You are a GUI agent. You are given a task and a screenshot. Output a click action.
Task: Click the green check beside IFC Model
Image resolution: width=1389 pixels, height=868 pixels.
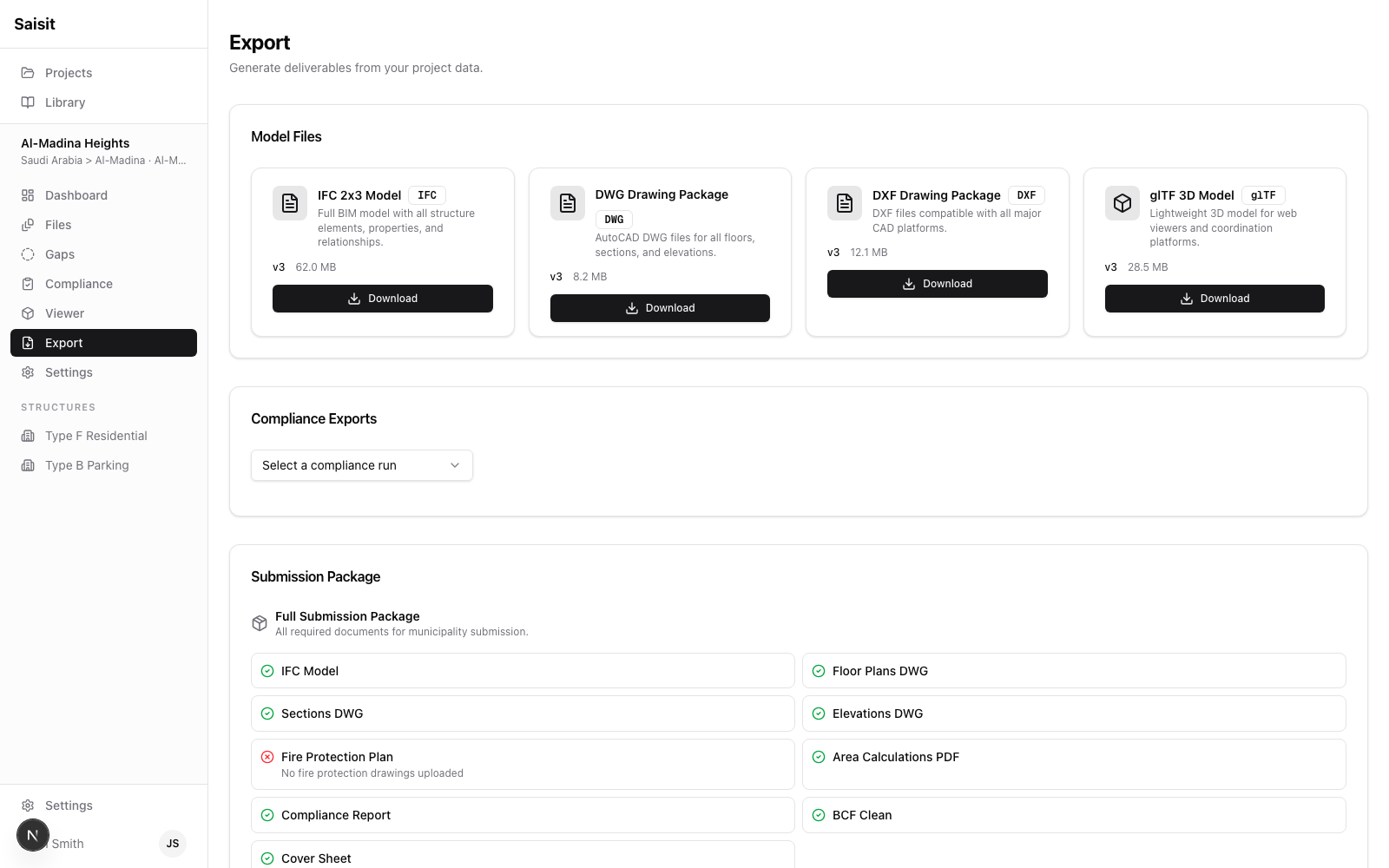click(267, 671)
